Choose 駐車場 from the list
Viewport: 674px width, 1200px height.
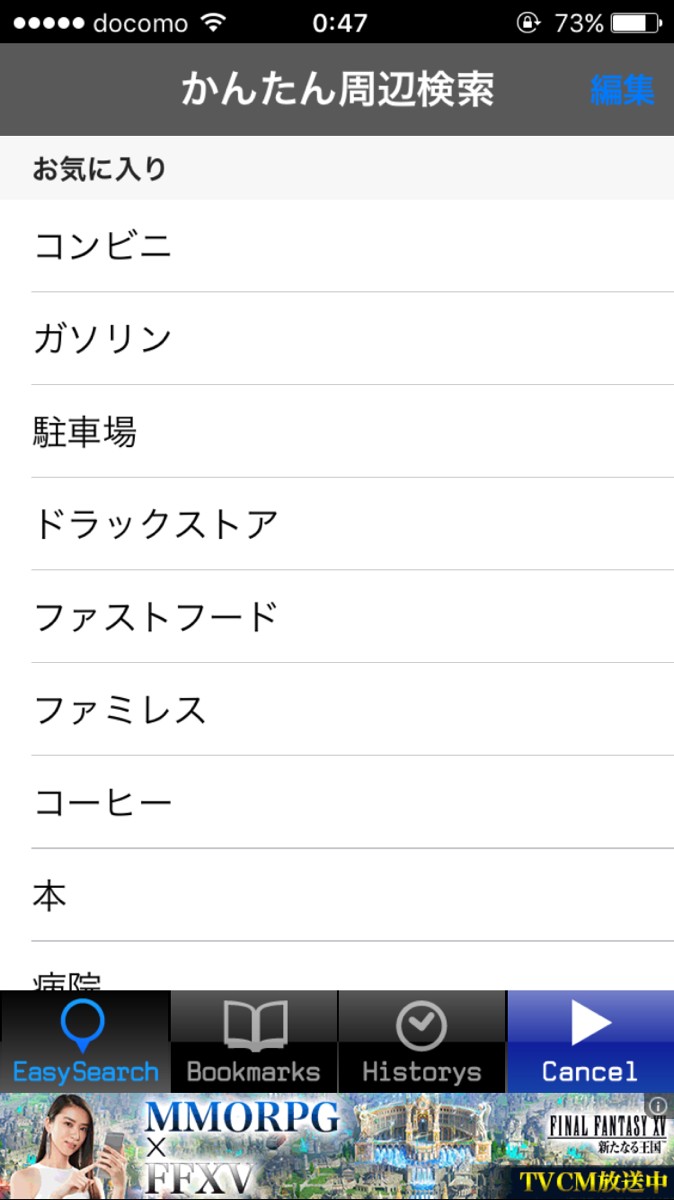pos(85,432)
